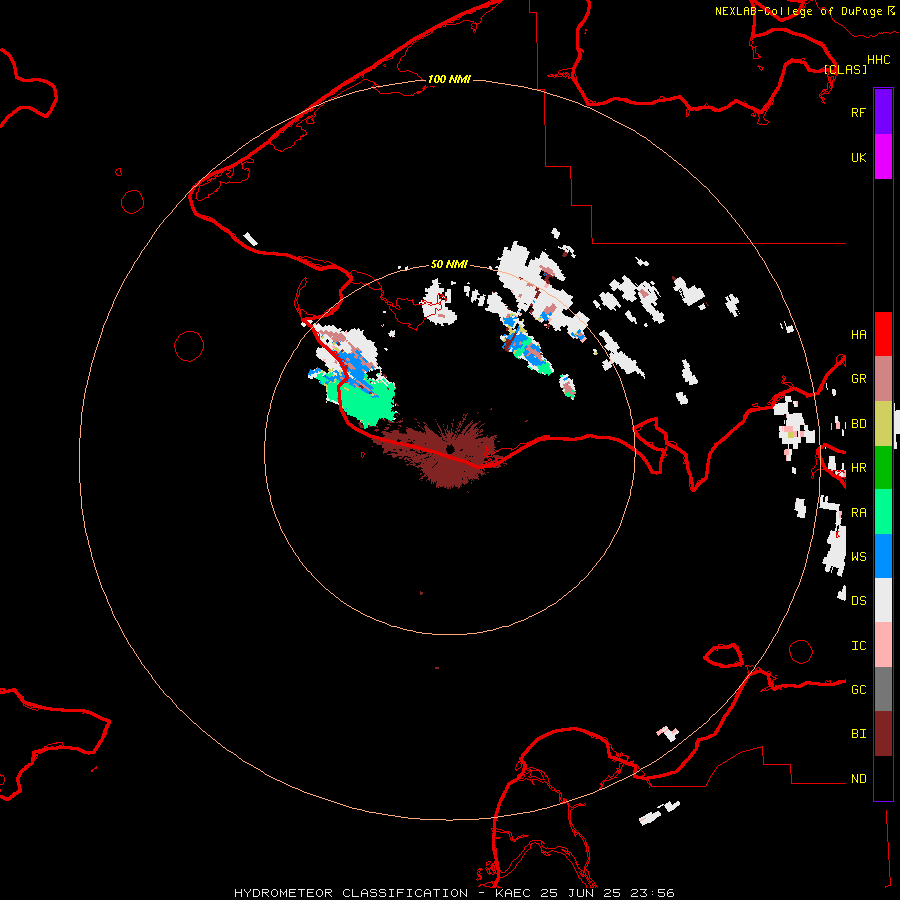Click the ND black legend swatch
Screen dimensions: 900x900
(x=883, y=778)
